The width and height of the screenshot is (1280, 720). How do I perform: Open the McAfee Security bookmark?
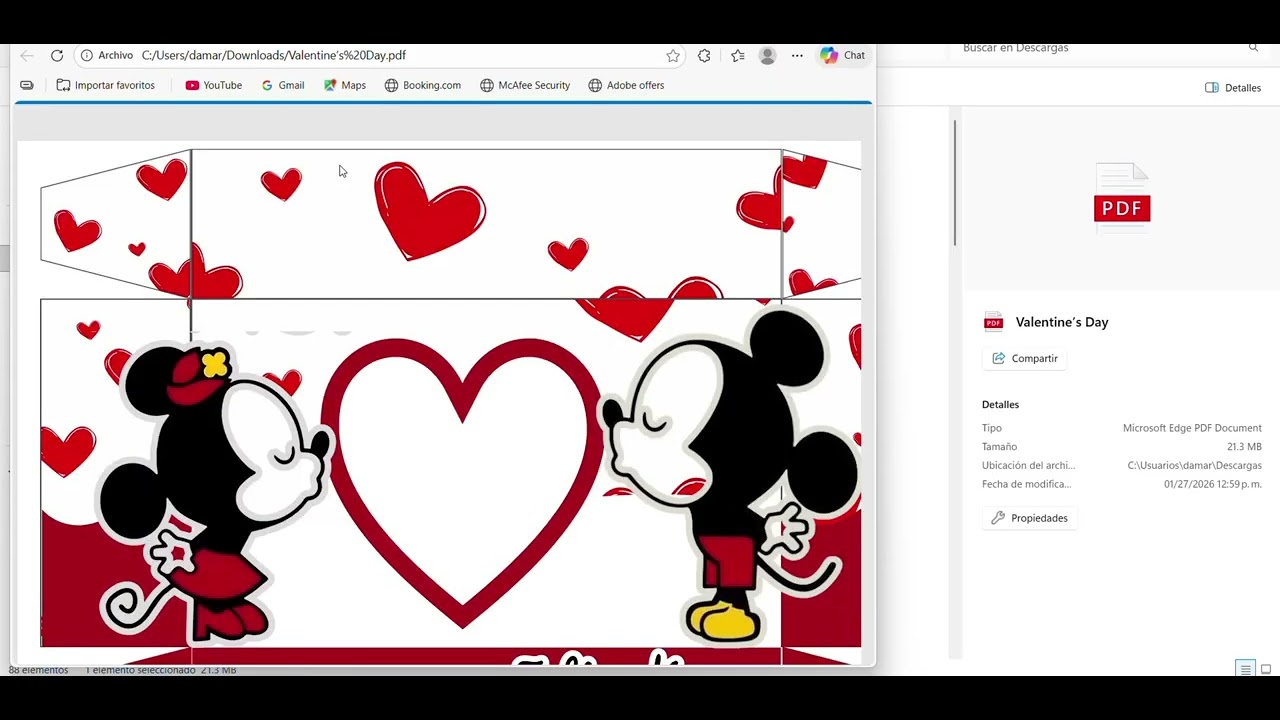pos(525,85)
